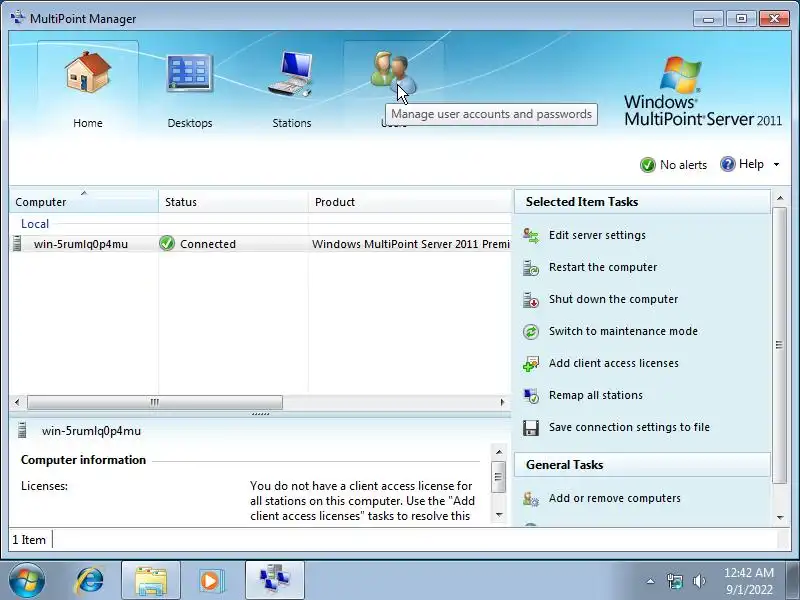Image resolution: width=800 pixels, height=600 pixels.
Task: Click the floppy disk save settings icon
Action: tap(531, 428)
